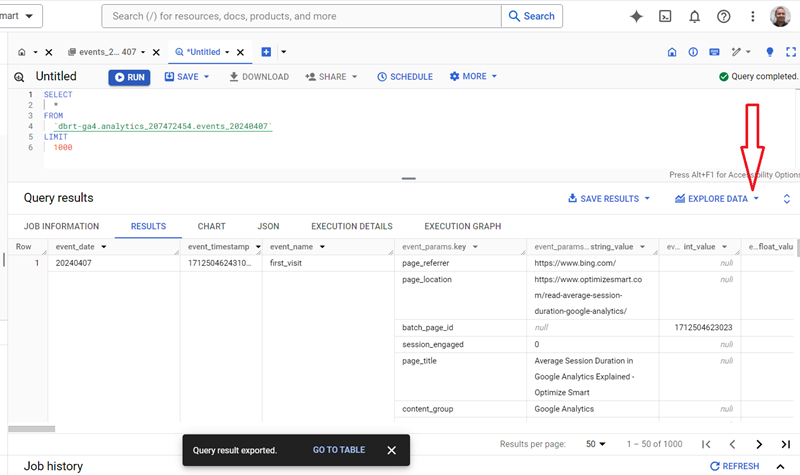Viewport: 800px width, 475px height.
Task: Go to next results page
Action: [759, 444]
